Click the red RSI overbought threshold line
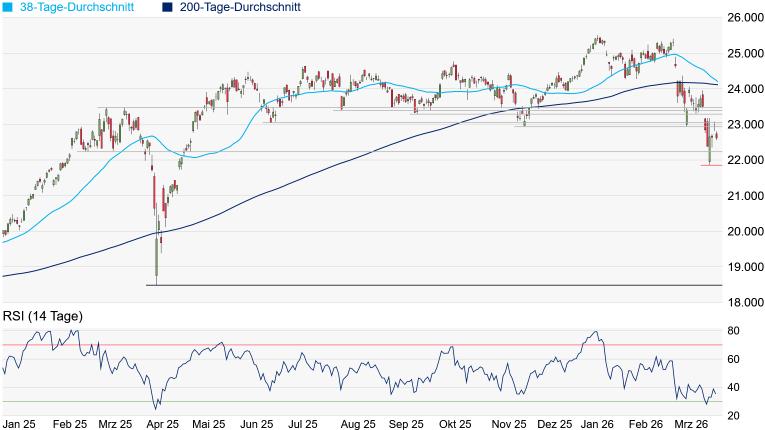Screen dimensions: 765x430 (400, 345)
